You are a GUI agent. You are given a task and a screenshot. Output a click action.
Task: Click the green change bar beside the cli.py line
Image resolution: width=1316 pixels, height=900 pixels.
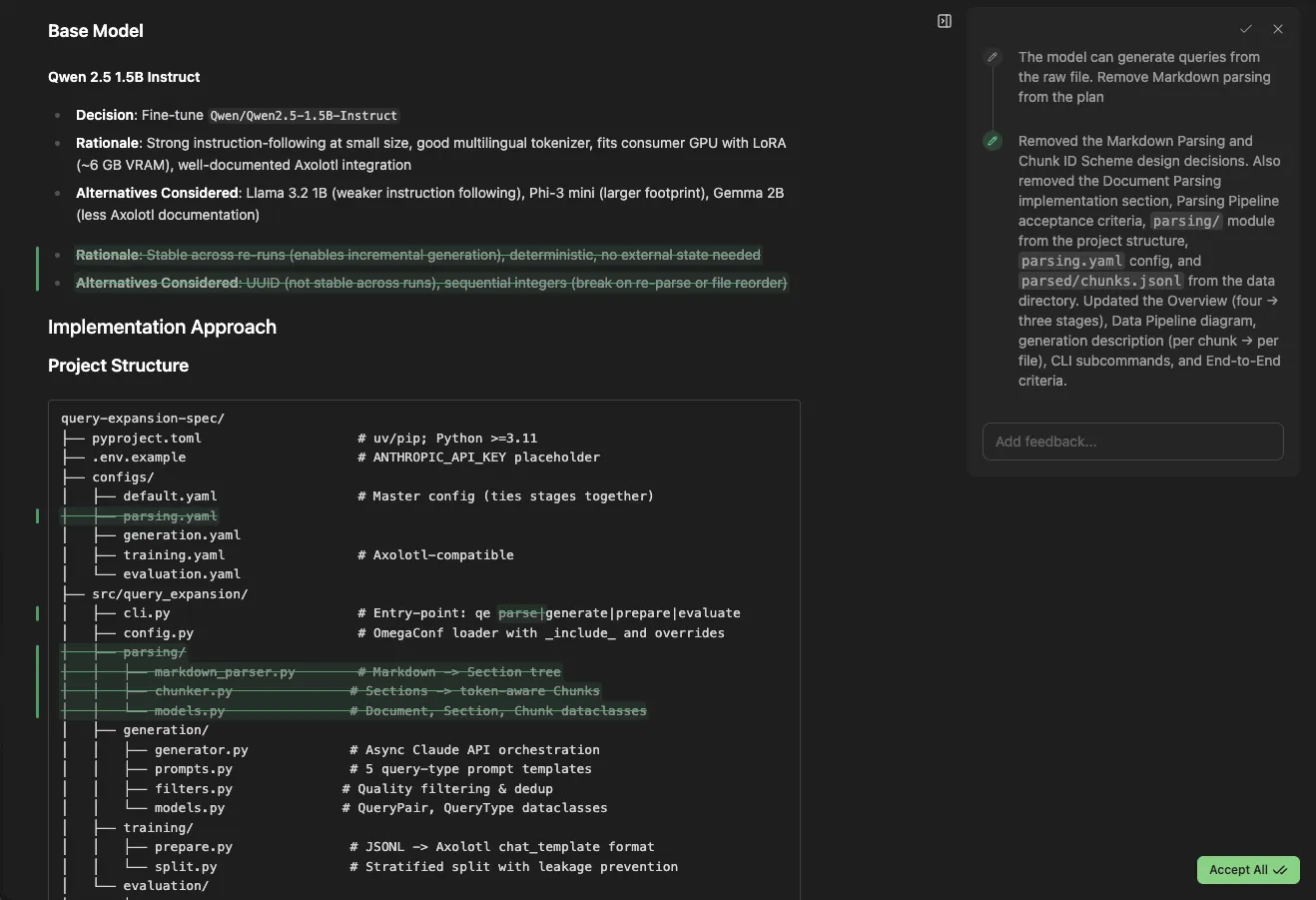[38, 613]
